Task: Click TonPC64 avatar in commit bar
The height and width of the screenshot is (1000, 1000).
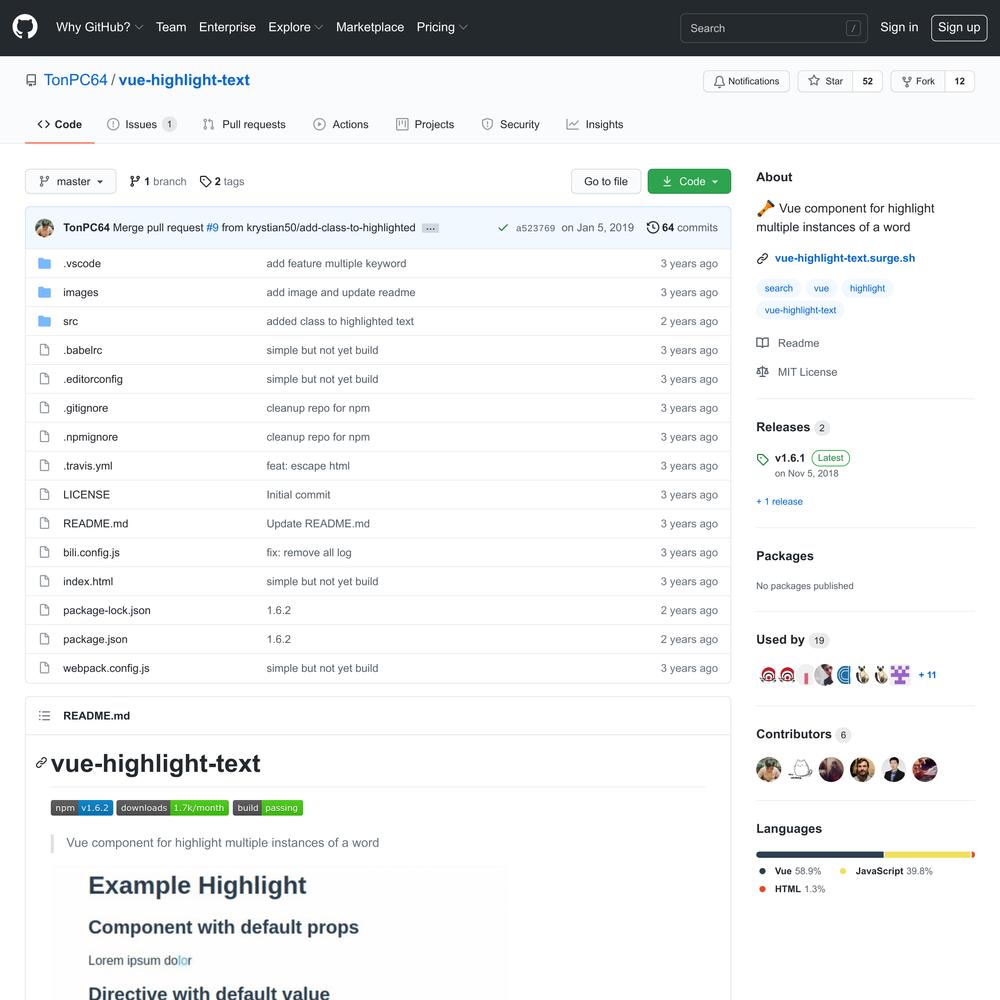Action: point(45,228)
